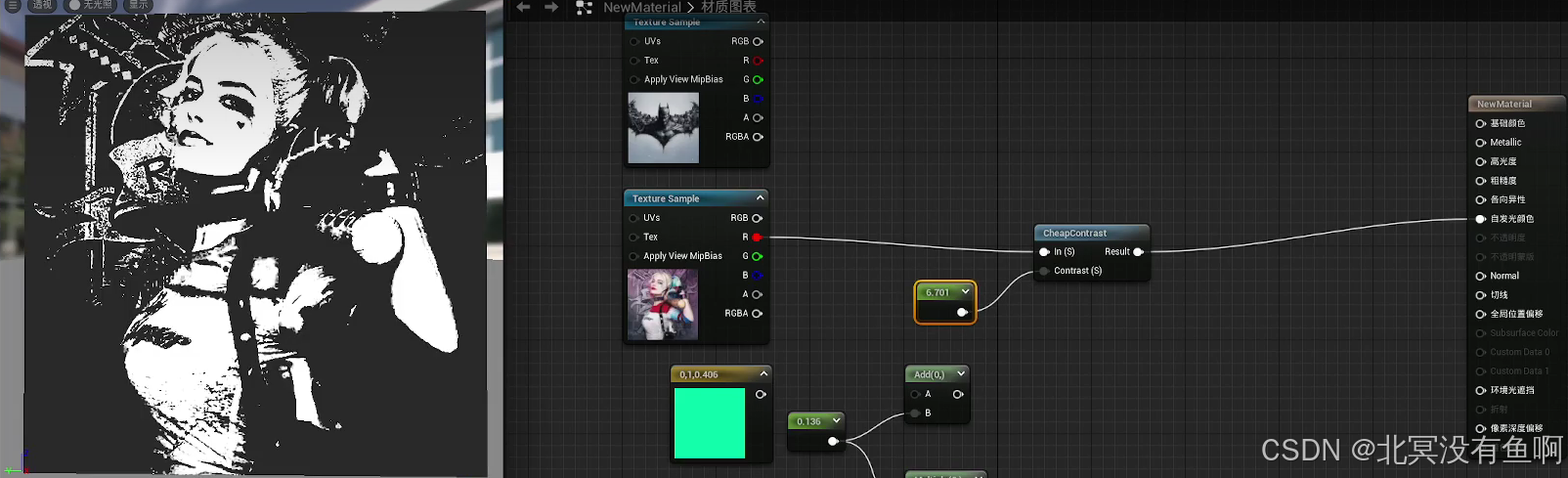Click In (S) input pin on CheapContrast
1568x478 pixels.
pyautogui.click(x=1045, y=252)
